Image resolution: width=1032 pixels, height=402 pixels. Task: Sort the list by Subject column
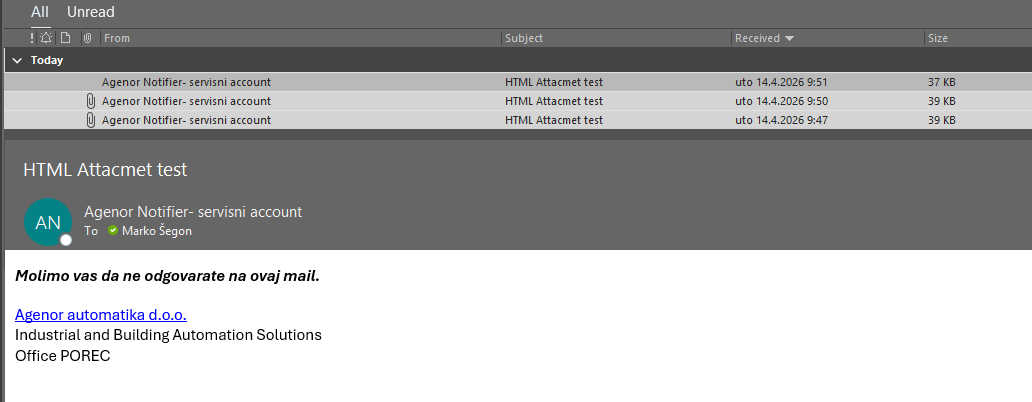[524, 38]
